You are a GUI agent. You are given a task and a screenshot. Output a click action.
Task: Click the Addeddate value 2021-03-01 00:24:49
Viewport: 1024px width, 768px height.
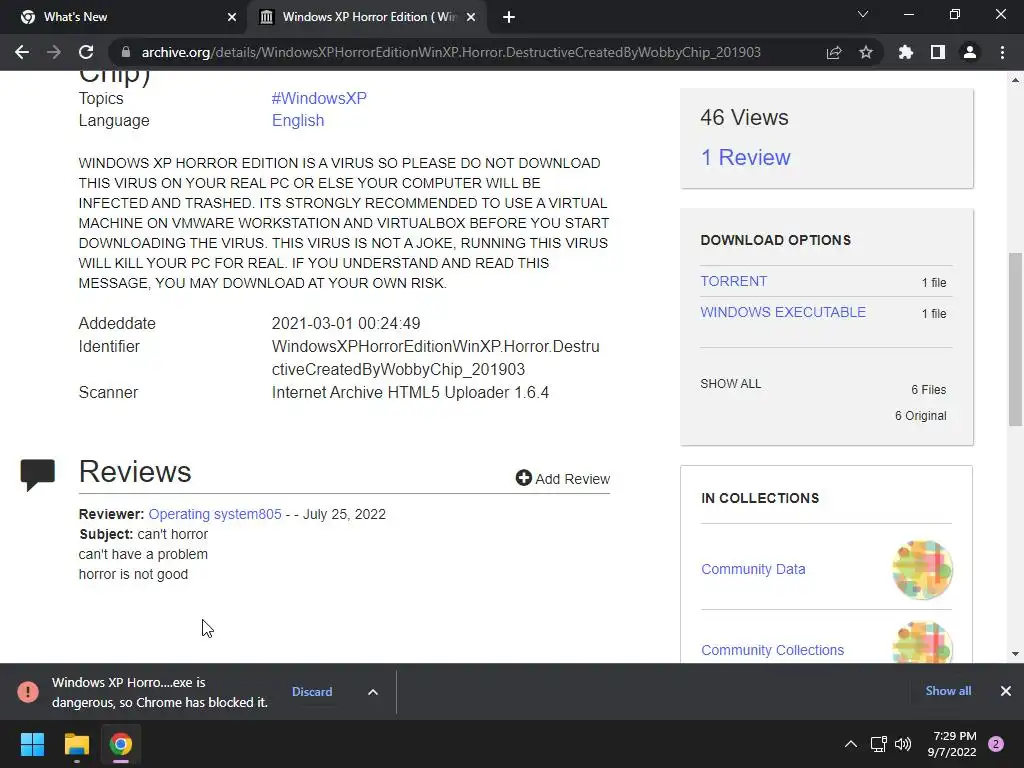click(x=346, y=323)
